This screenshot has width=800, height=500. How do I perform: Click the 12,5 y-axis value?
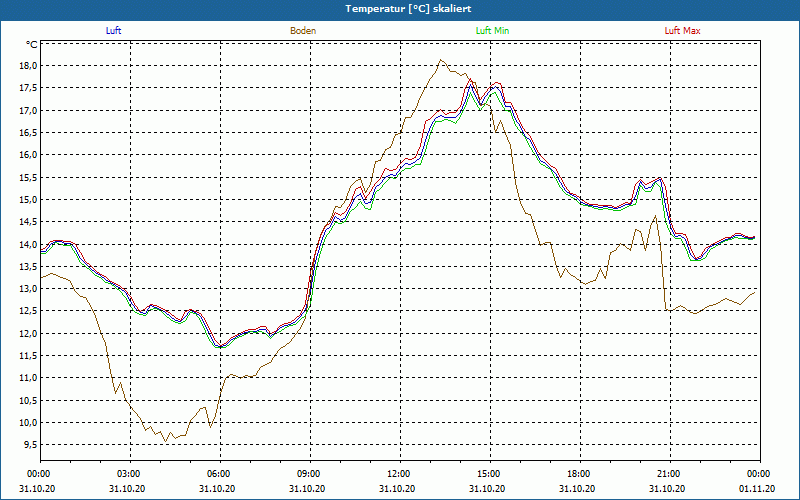tap(29, 311)
